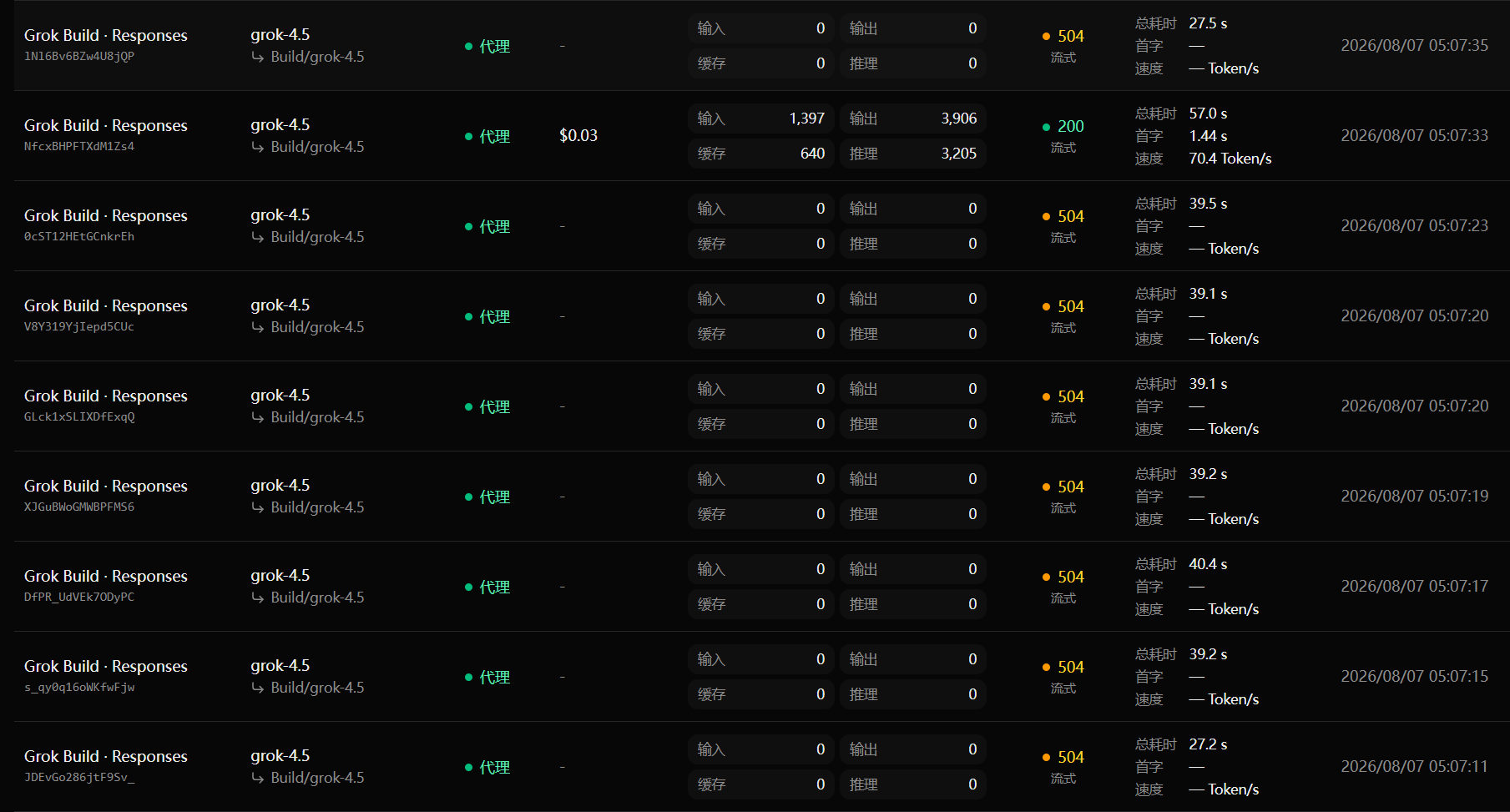Click the green dot before 代理 in the 05:07:17 row

click(x=469, y=588)
